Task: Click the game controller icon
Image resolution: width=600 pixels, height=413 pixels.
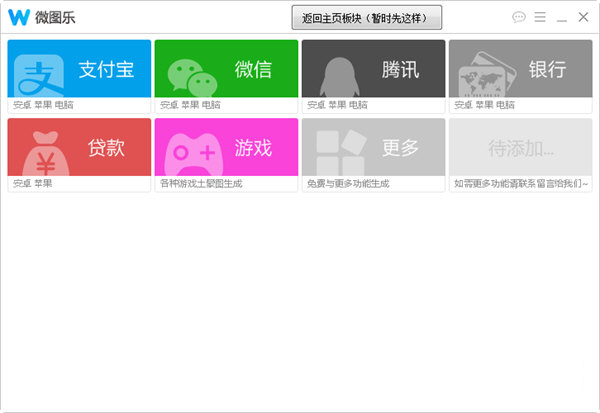Action: tap(194, 154)
